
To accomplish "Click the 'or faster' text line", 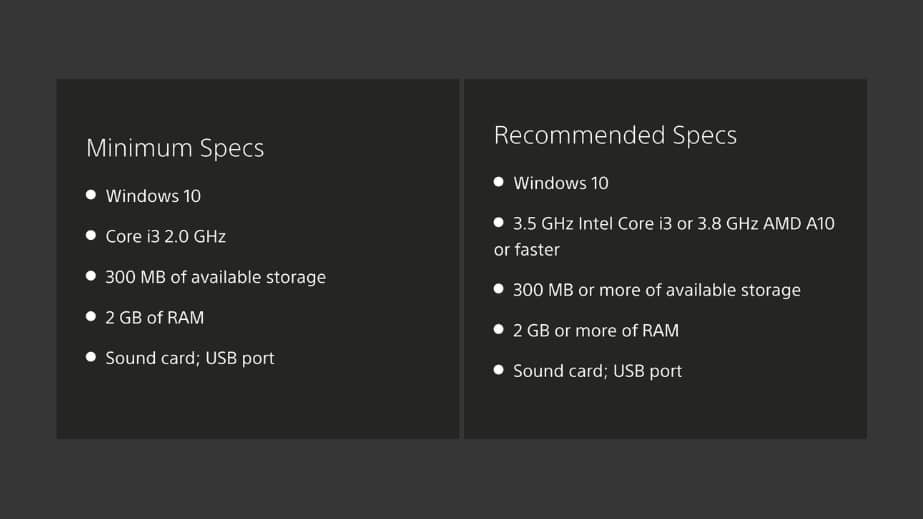I will point(527,249).
